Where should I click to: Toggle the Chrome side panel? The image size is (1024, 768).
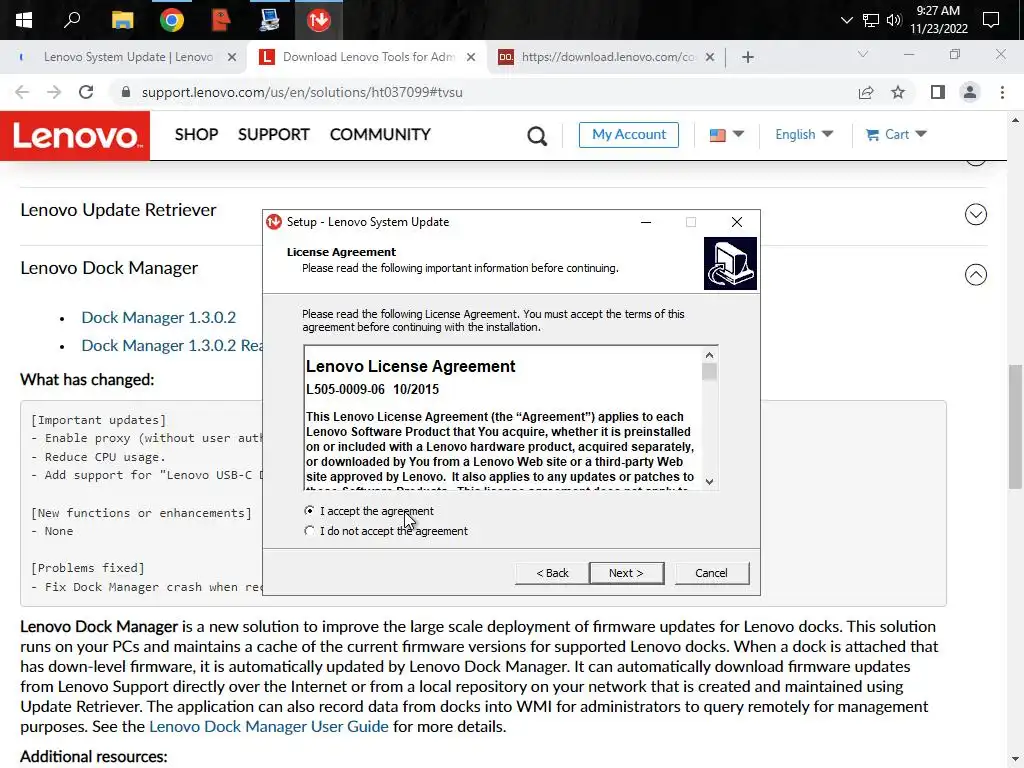(938, 92)
